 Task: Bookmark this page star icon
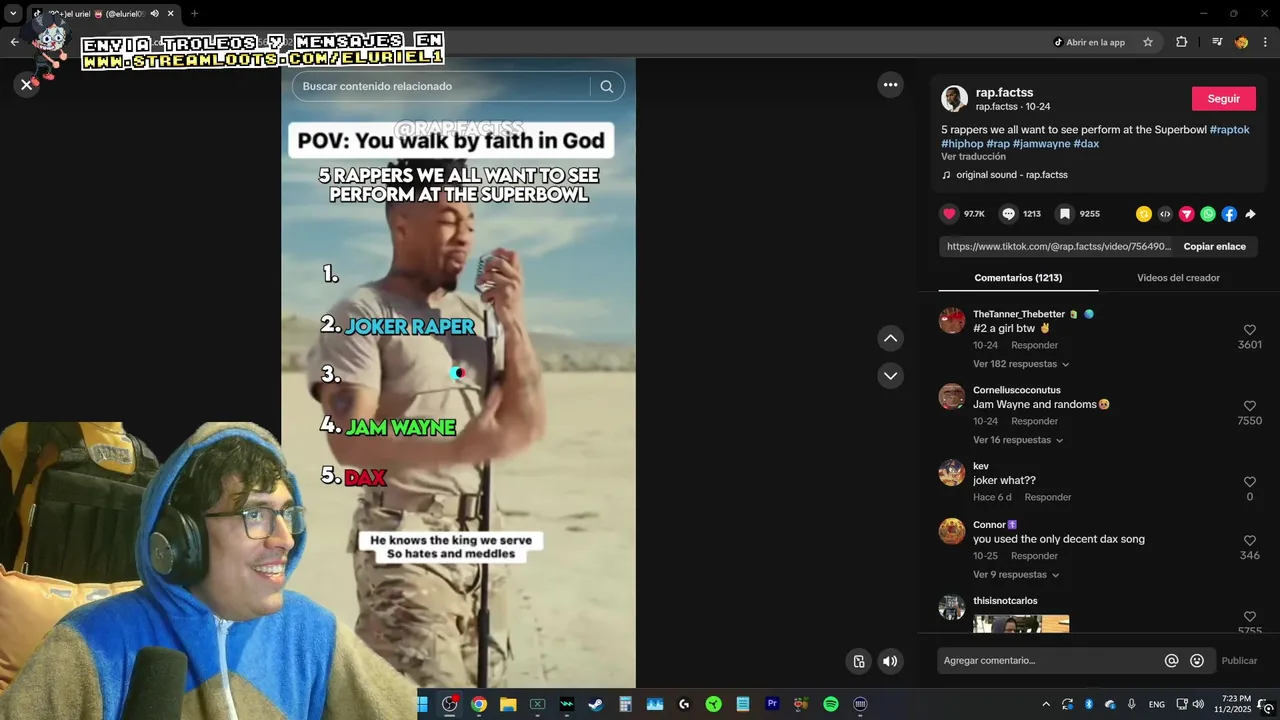[x=1148, y=42]
